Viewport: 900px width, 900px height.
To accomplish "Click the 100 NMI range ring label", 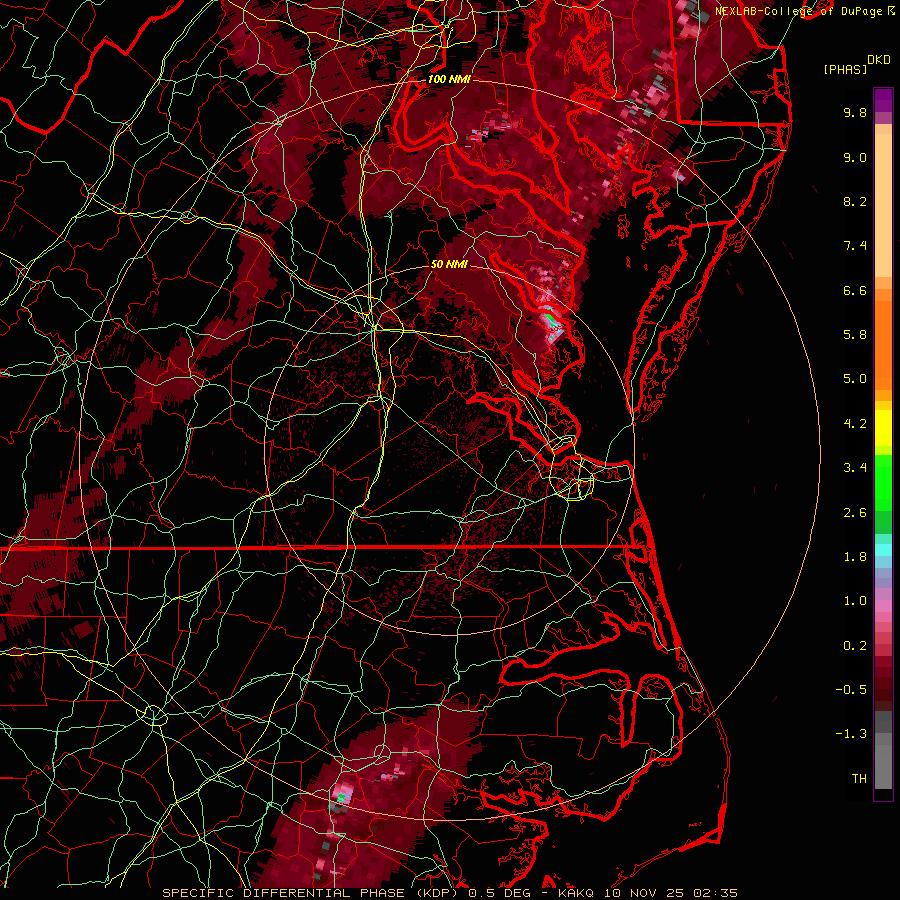I will (x=449, y=79).
